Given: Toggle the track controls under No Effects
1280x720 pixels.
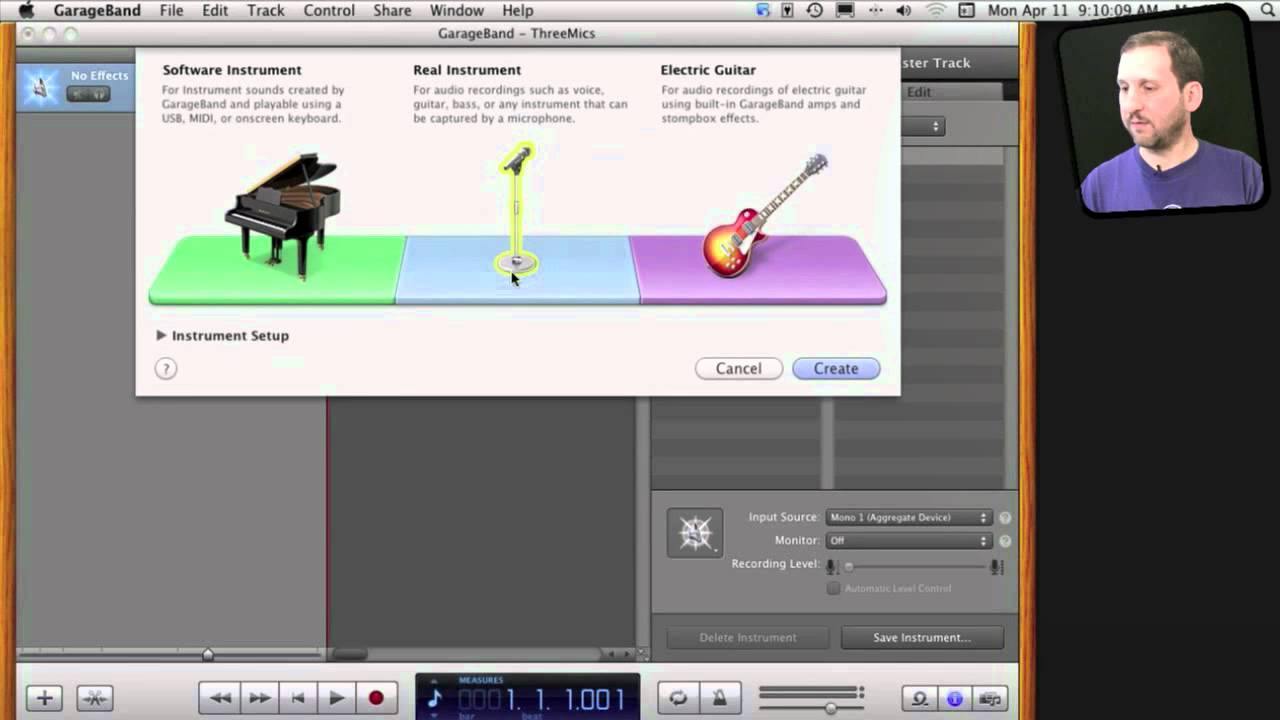Looking at the screenshot, I should click(88, 94).
